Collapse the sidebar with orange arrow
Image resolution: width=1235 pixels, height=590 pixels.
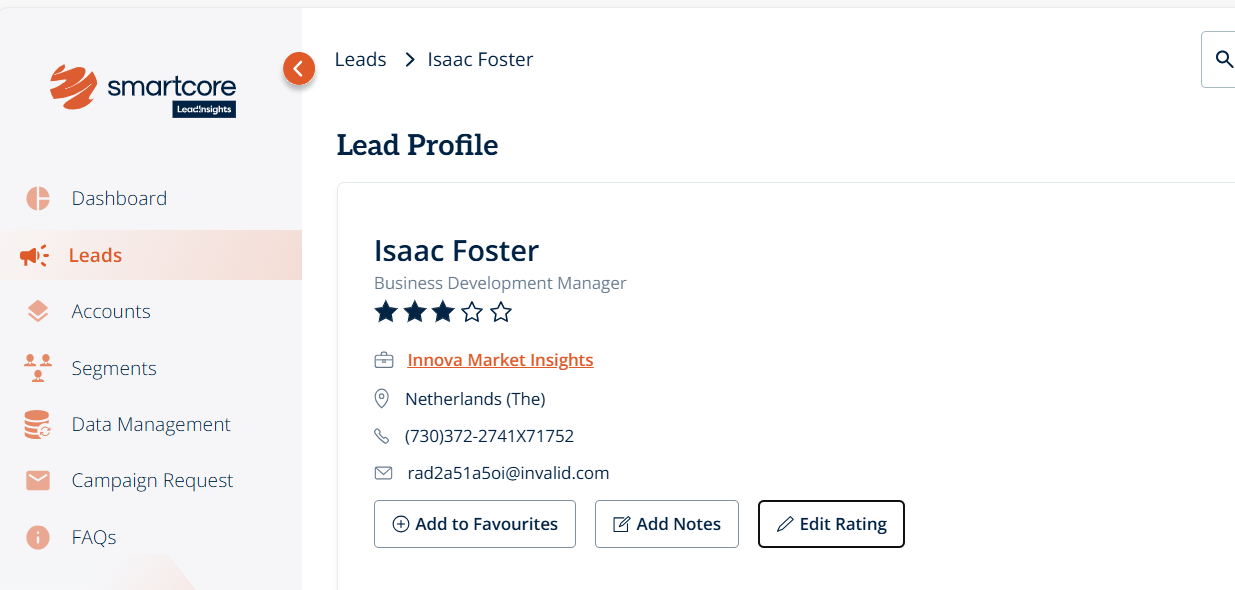pos(299,68)
